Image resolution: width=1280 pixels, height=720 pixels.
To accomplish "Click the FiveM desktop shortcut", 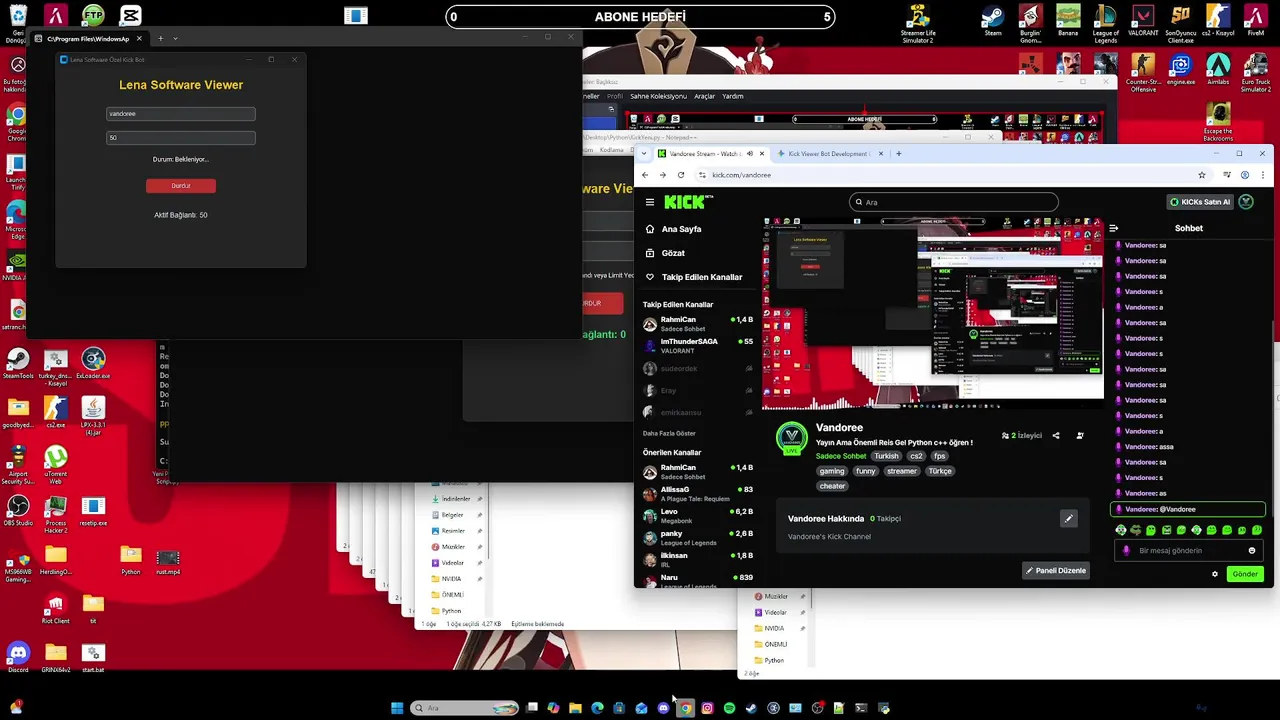I will click(x=1255, y=21).
